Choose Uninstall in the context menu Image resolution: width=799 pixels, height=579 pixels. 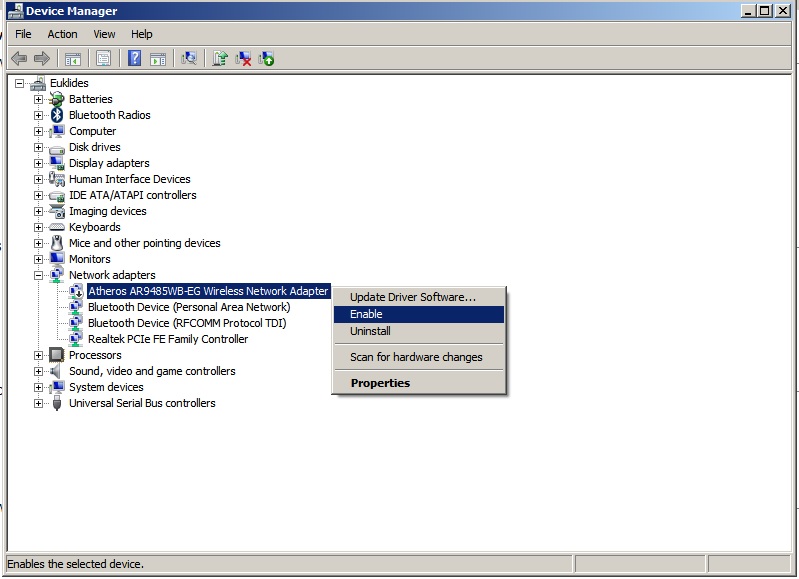coord(419,331)
